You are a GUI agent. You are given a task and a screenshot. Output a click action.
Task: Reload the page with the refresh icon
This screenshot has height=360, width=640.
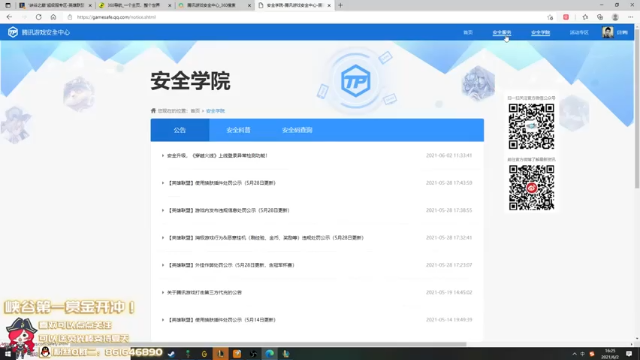[38, 17]
